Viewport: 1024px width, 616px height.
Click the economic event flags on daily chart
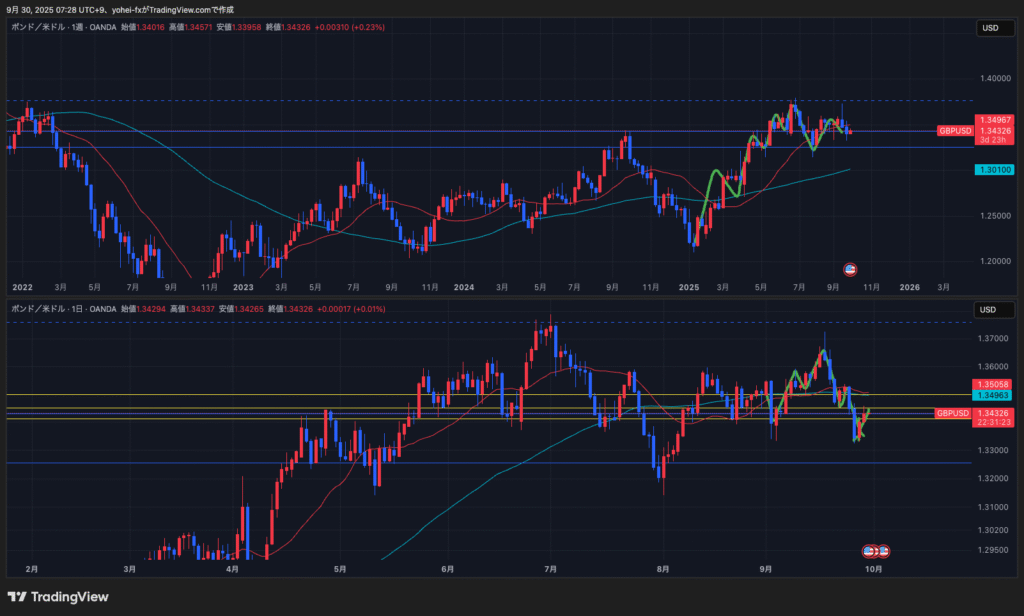tap(877, 551)
